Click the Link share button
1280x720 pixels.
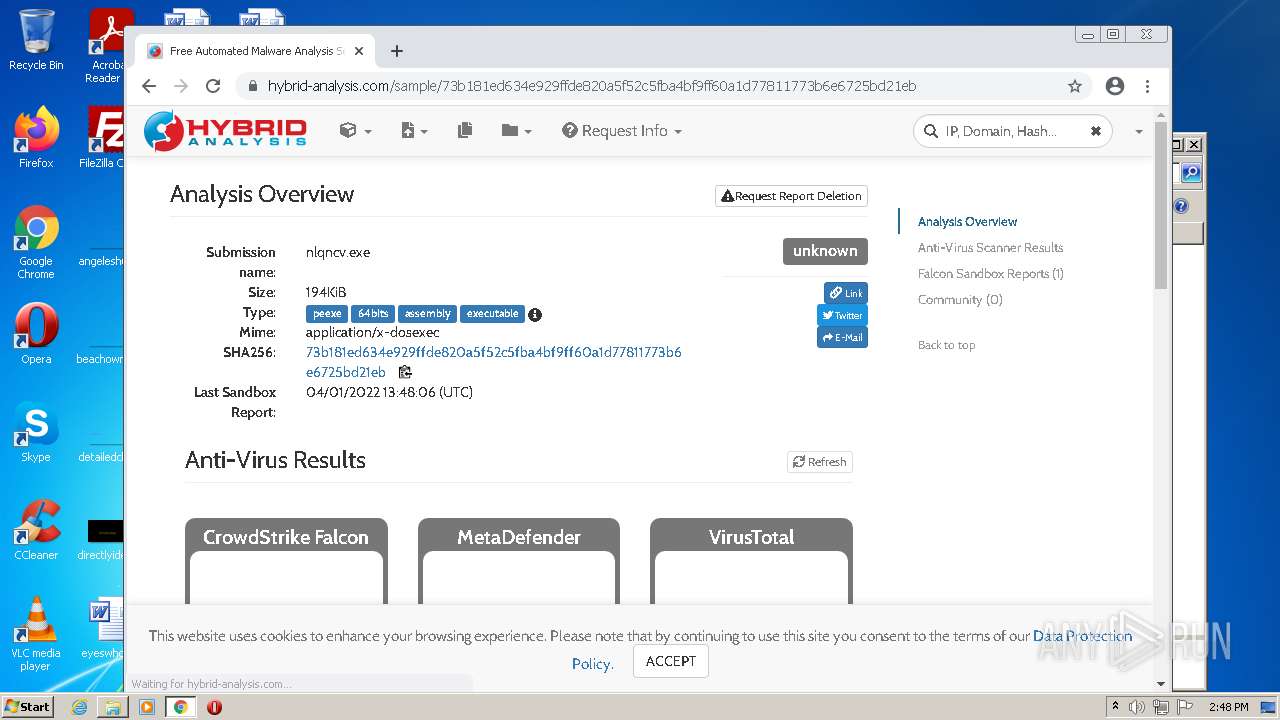coord(846,293)
